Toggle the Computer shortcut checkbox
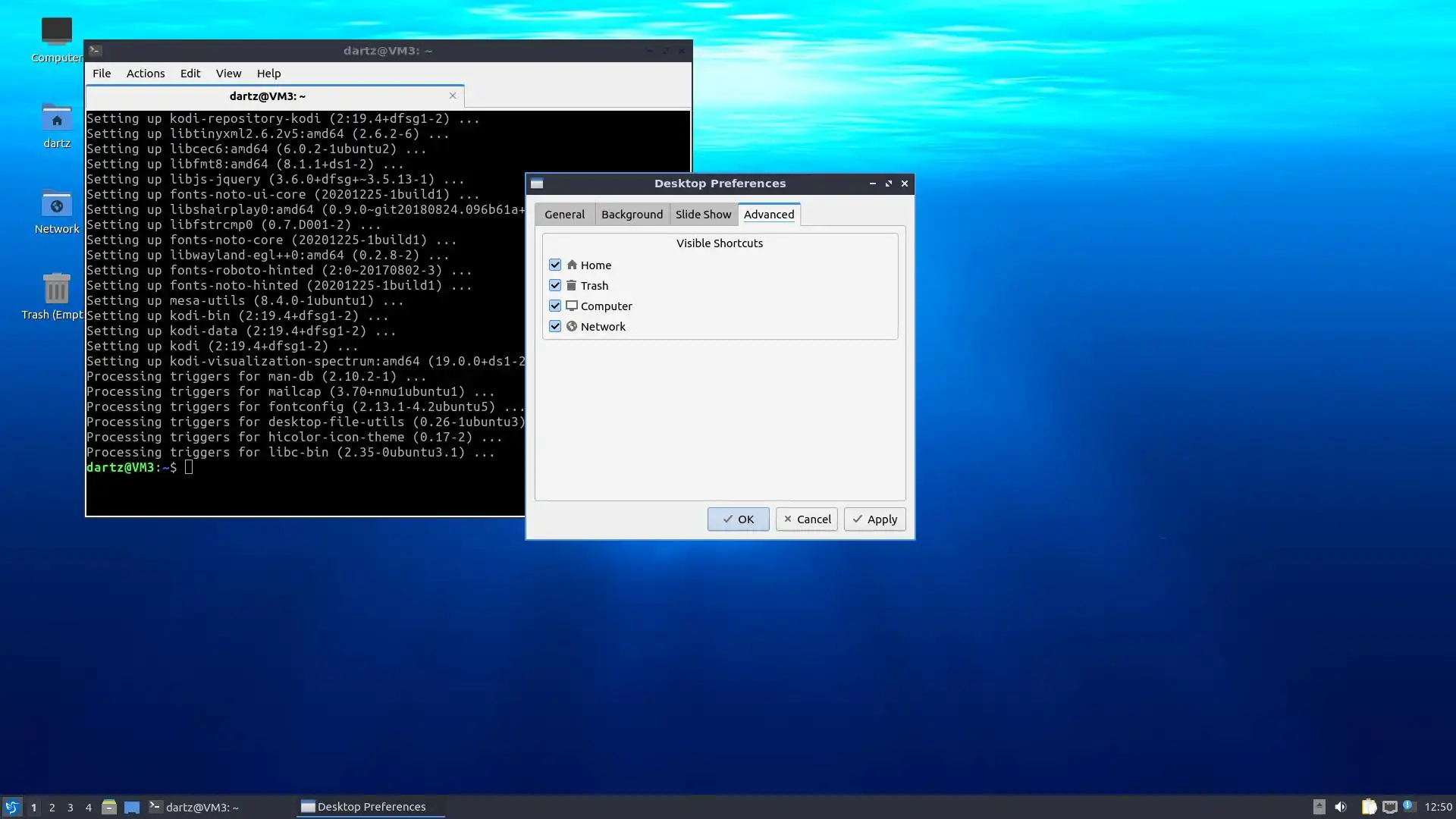The height and width of the screenshot is (819, 1456). pos(555,306)
